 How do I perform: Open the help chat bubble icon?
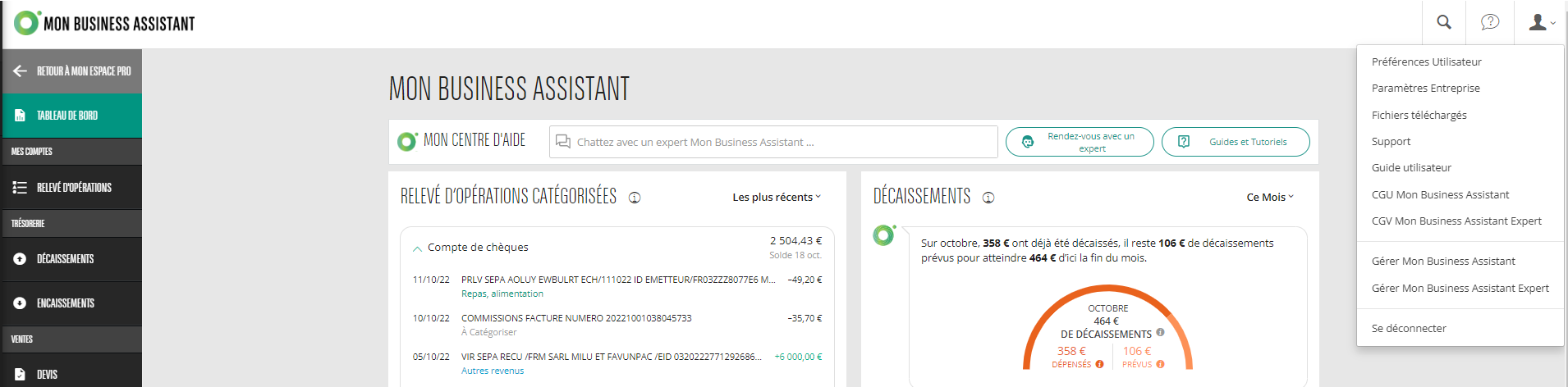pos(1490,22)
